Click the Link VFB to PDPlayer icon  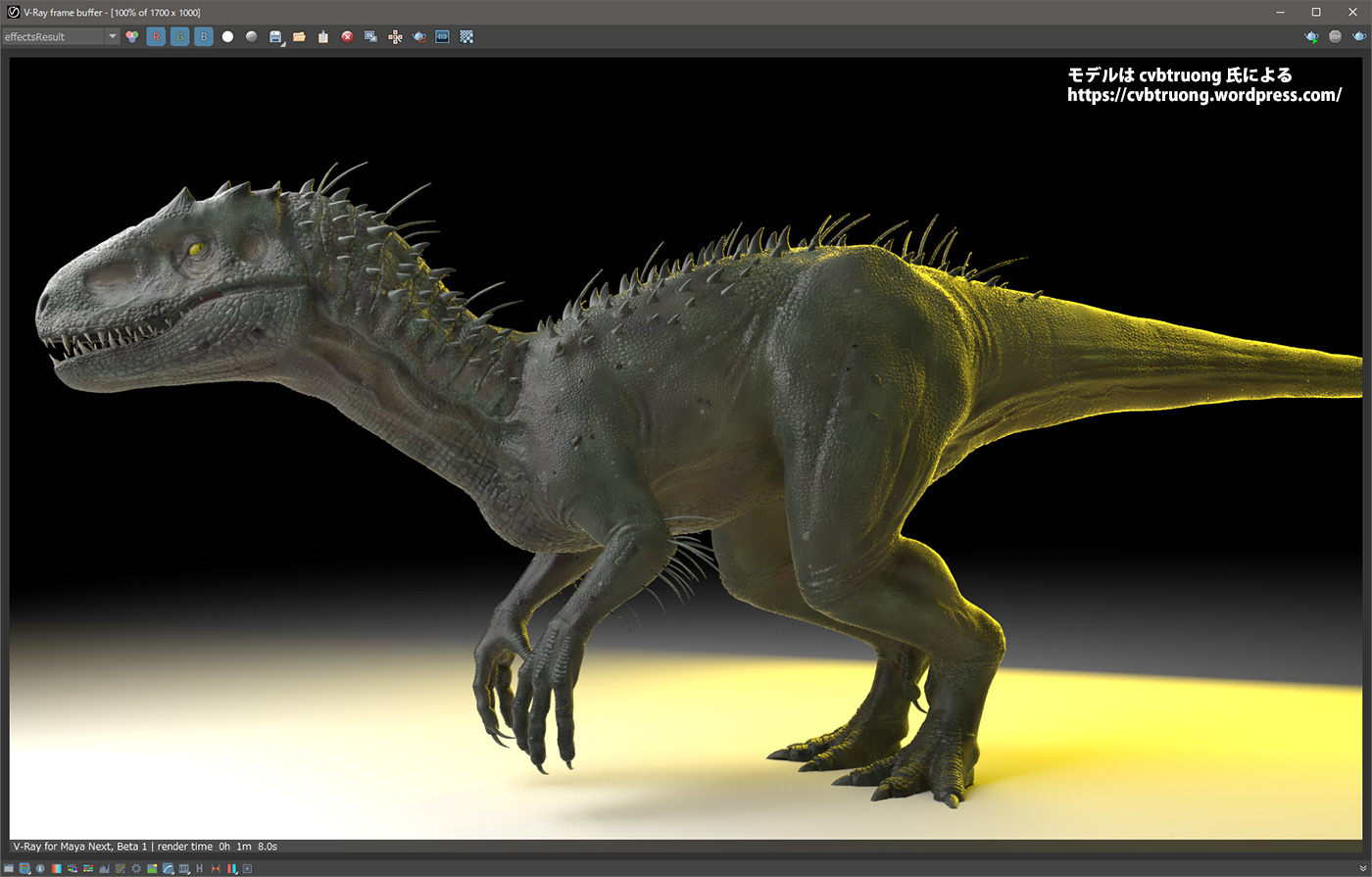tap(442, 36)
